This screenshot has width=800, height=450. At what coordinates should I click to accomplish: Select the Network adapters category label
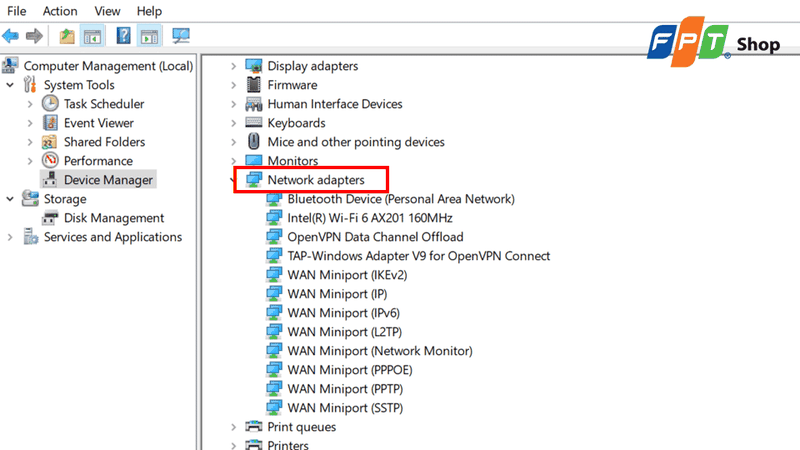click(316, 180)
